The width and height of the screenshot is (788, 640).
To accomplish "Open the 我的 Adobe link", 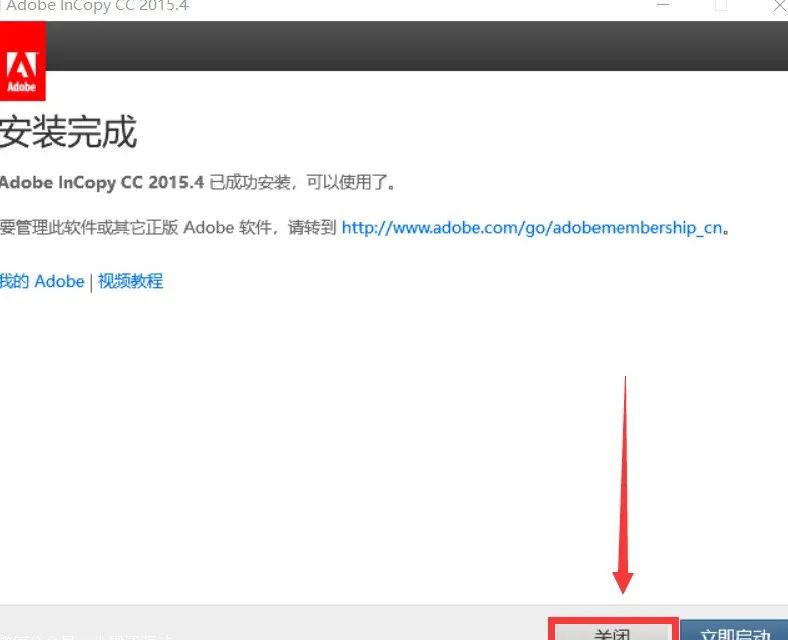I will point(42,281).
